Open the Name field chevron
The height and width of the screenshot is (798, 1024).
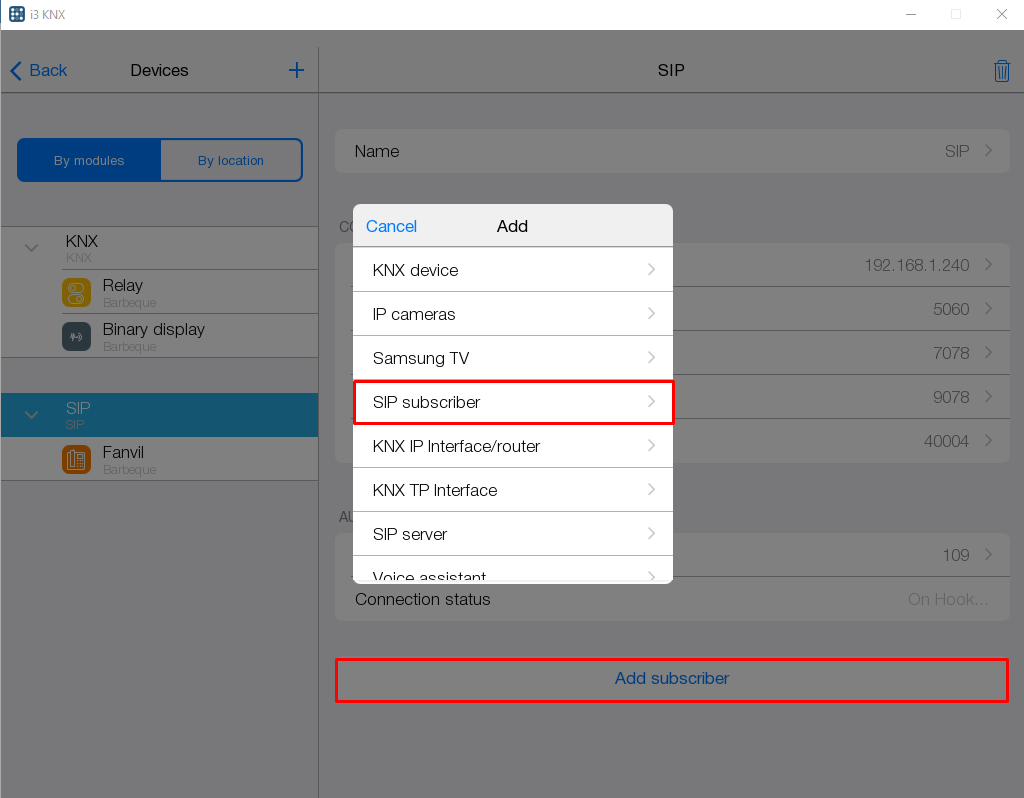(988, 151)
